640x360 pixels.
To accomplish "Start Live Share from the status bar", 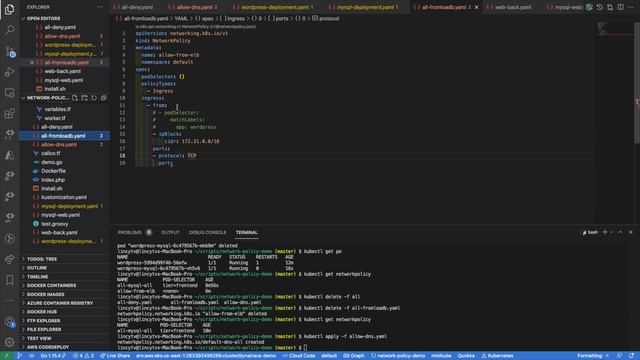I will pos(115,356).
